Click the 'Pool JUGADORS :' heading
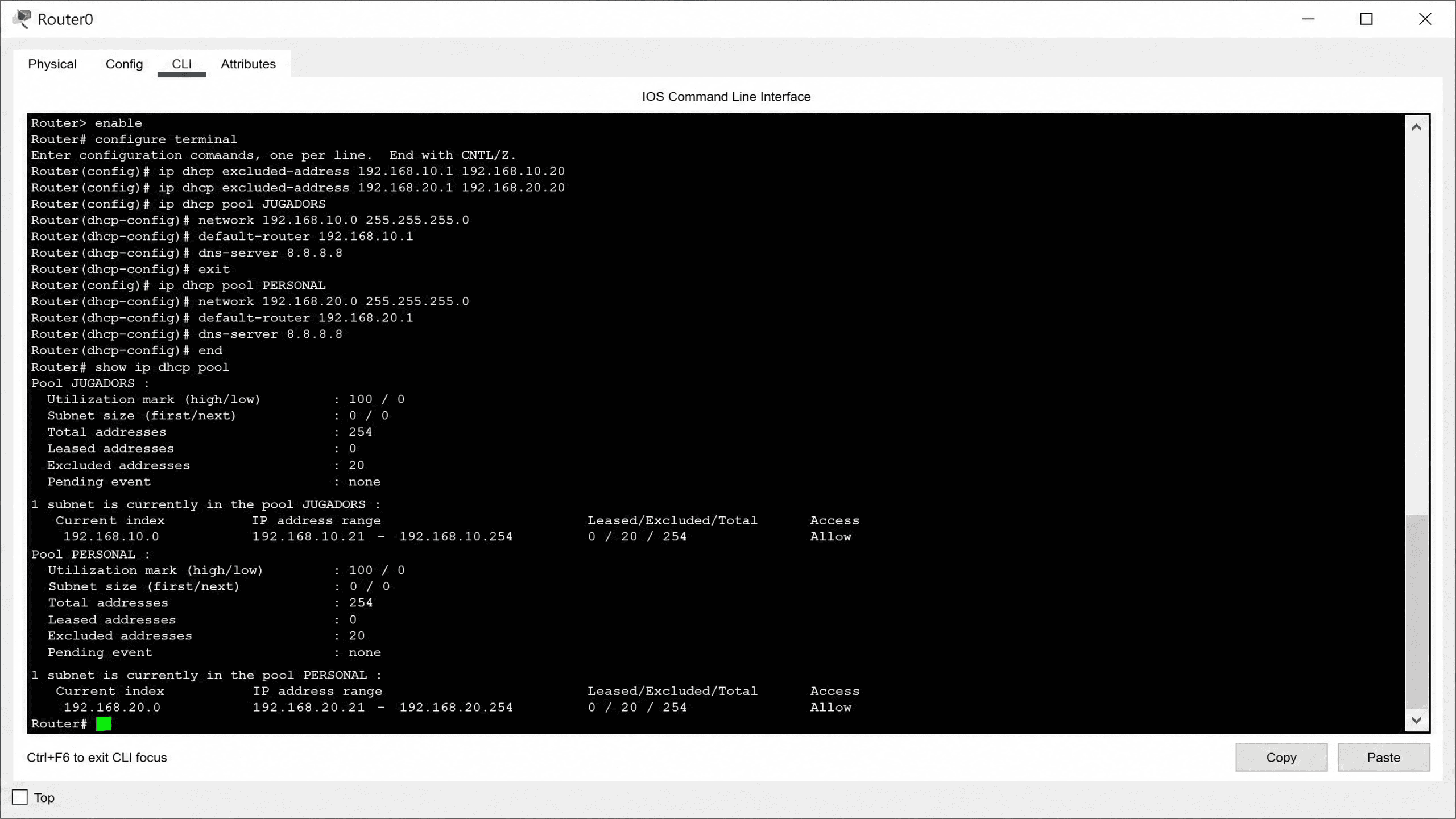 [x=90, y=383]
